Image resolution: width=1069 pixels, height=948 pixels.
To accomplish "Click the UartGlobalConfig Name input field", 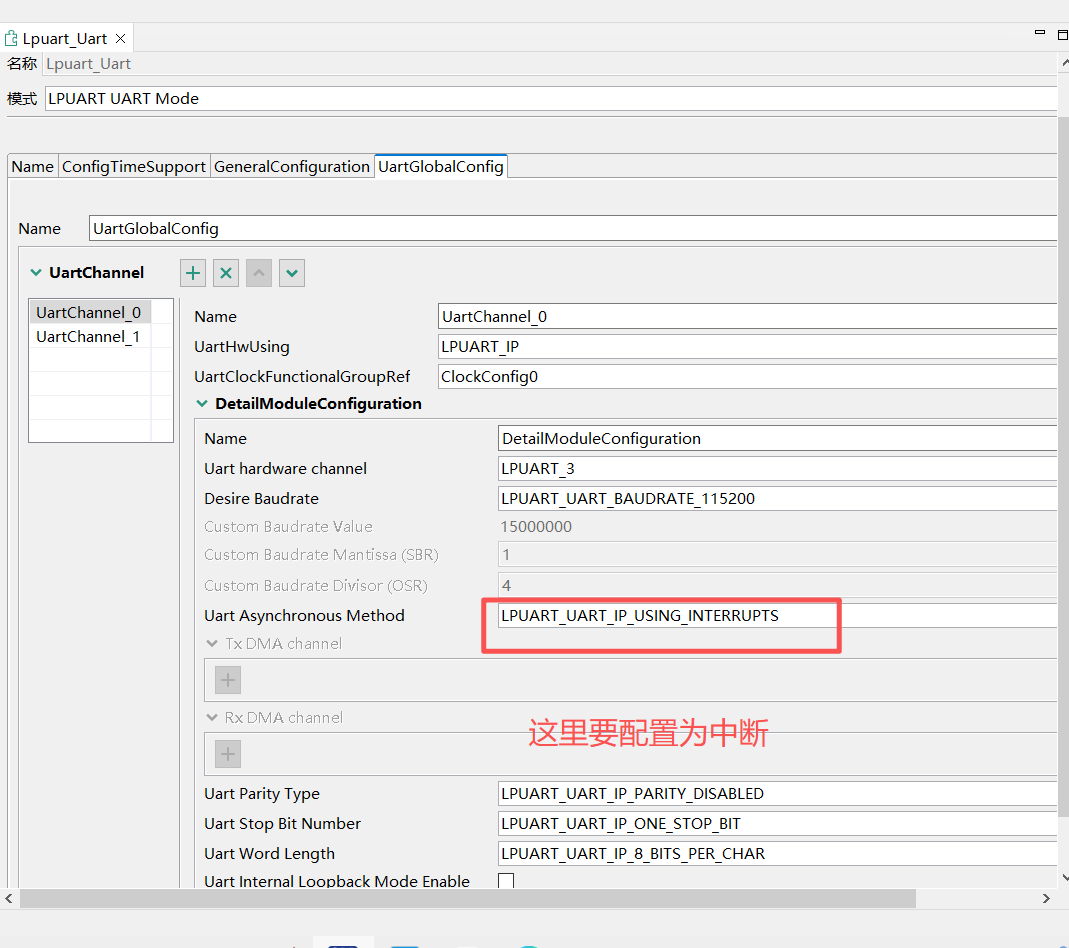I will [573, 228].
